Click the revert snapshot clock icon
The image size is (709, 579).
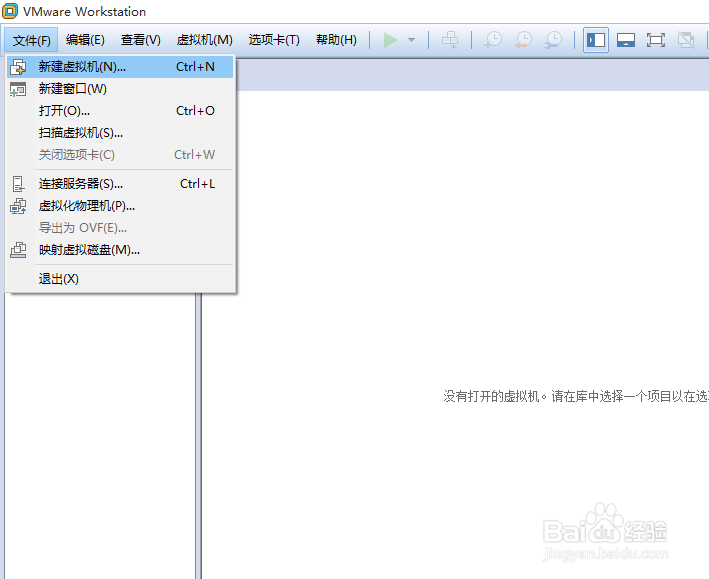523,40
